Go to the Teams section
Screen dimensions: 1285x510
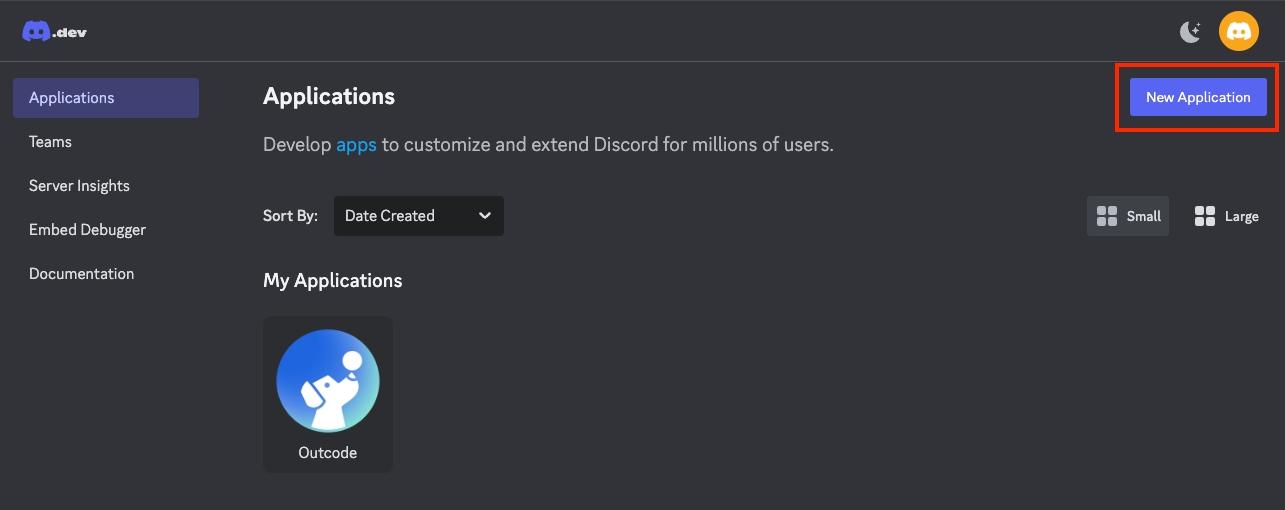[50, 142]
